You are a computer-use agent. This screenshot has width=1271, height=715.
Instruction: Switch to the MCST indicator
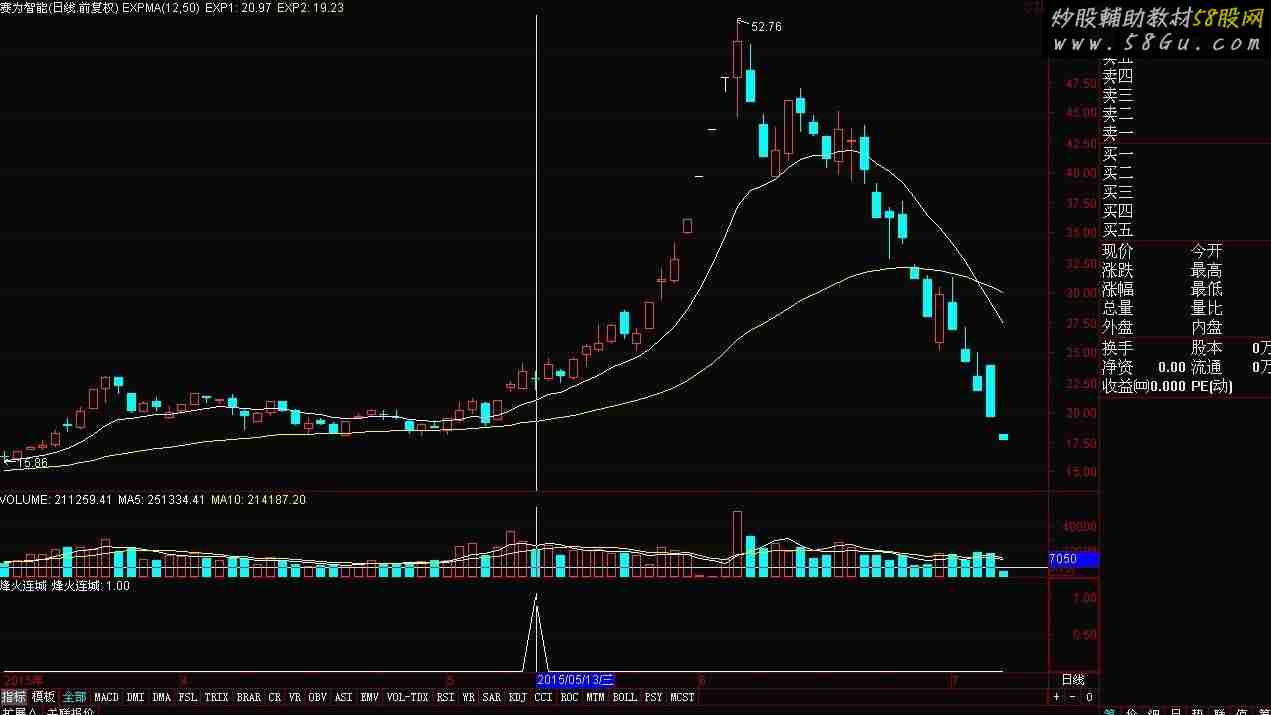click(x=683, y=697)
